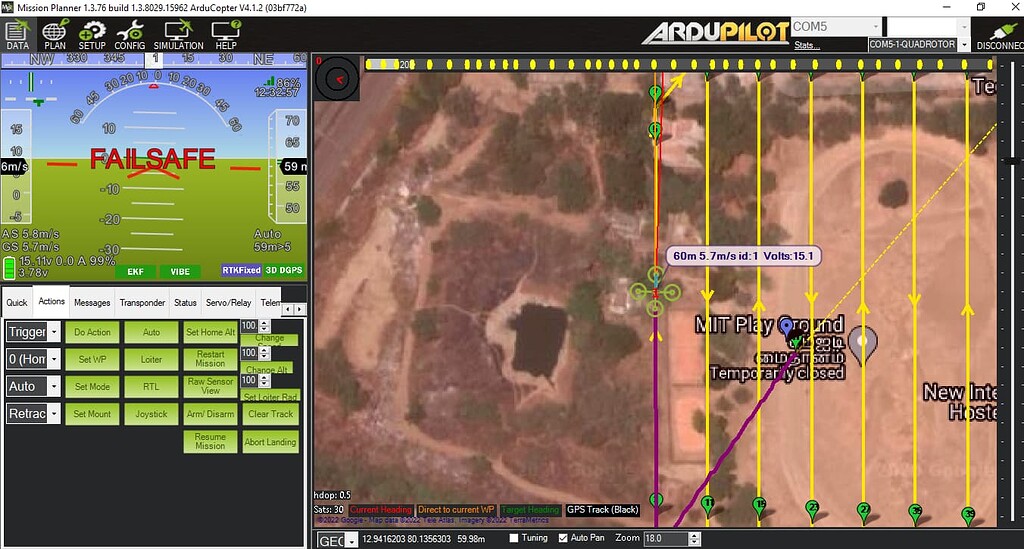Open the SIMULATION screen
1024x549 pixels.
coord(178,35)
